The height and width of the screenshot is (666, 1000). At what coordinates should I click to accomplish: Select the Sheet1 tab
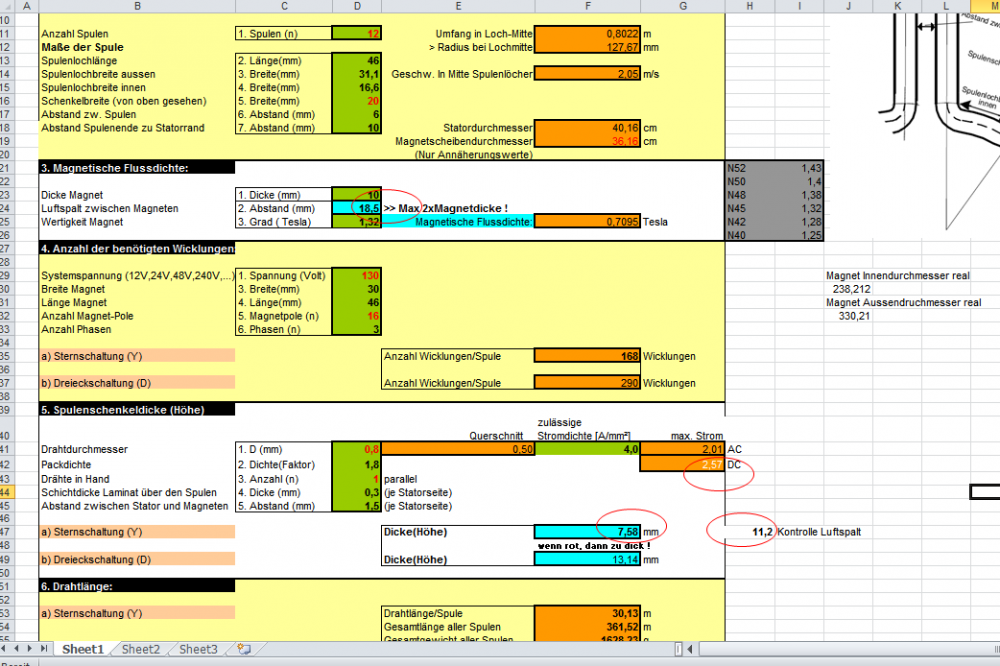(x=82, y=649)
